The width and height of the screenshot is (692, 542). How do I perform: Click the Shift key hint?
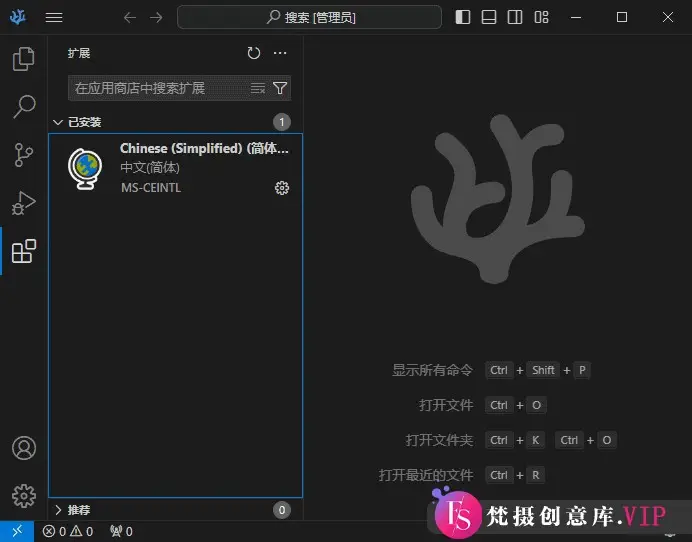coord(543,370)
